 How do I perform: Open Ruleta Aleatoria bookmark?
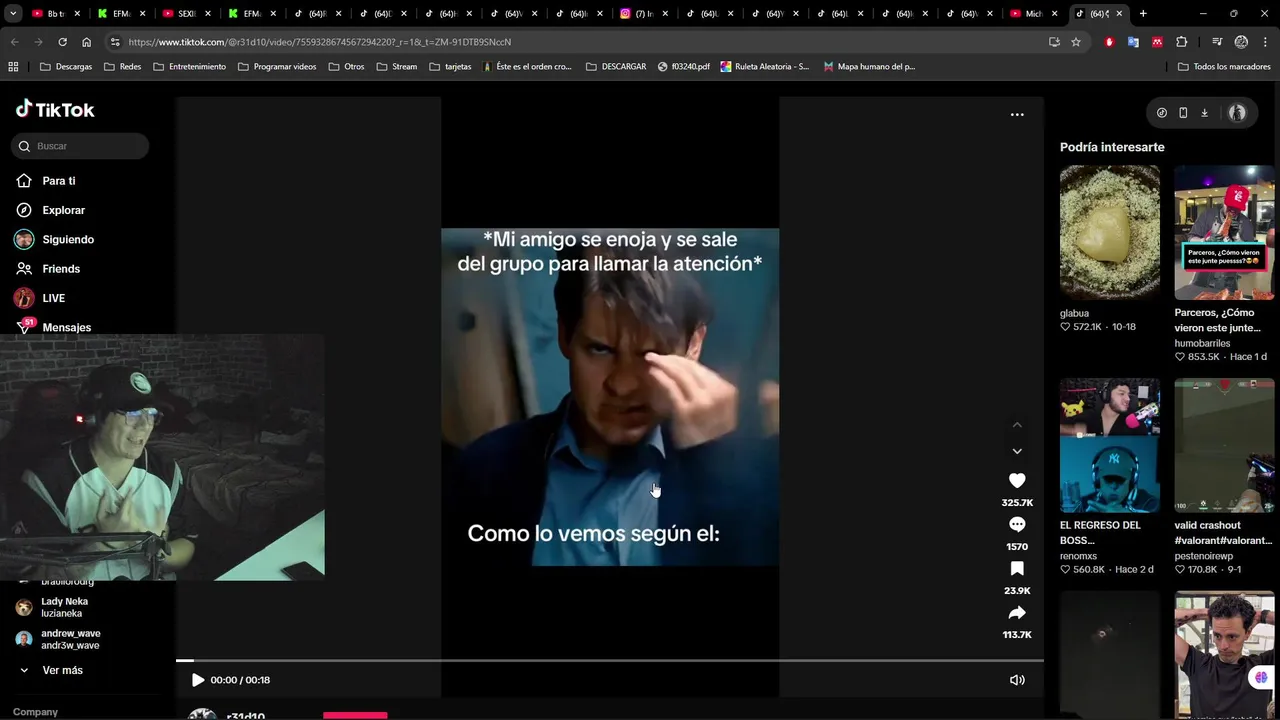765,67
